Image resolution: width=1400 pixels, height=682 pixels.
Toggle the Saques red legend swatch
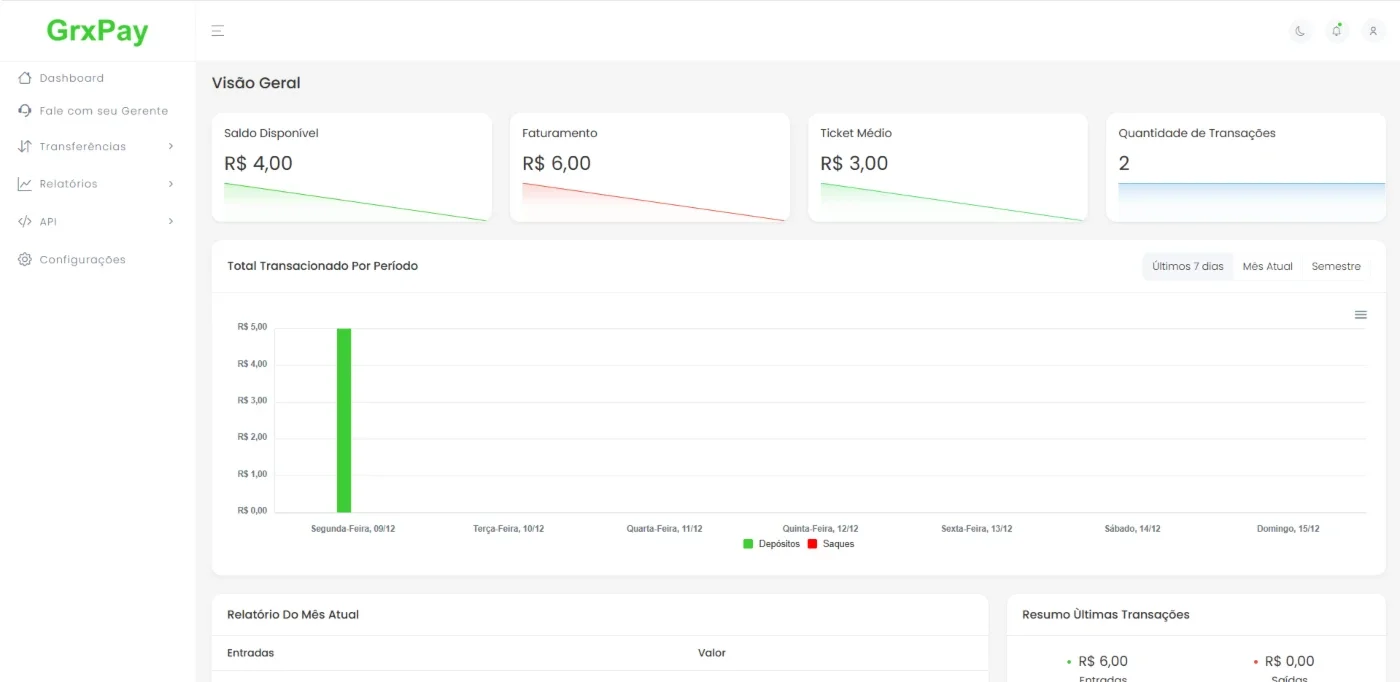(812, 544)
